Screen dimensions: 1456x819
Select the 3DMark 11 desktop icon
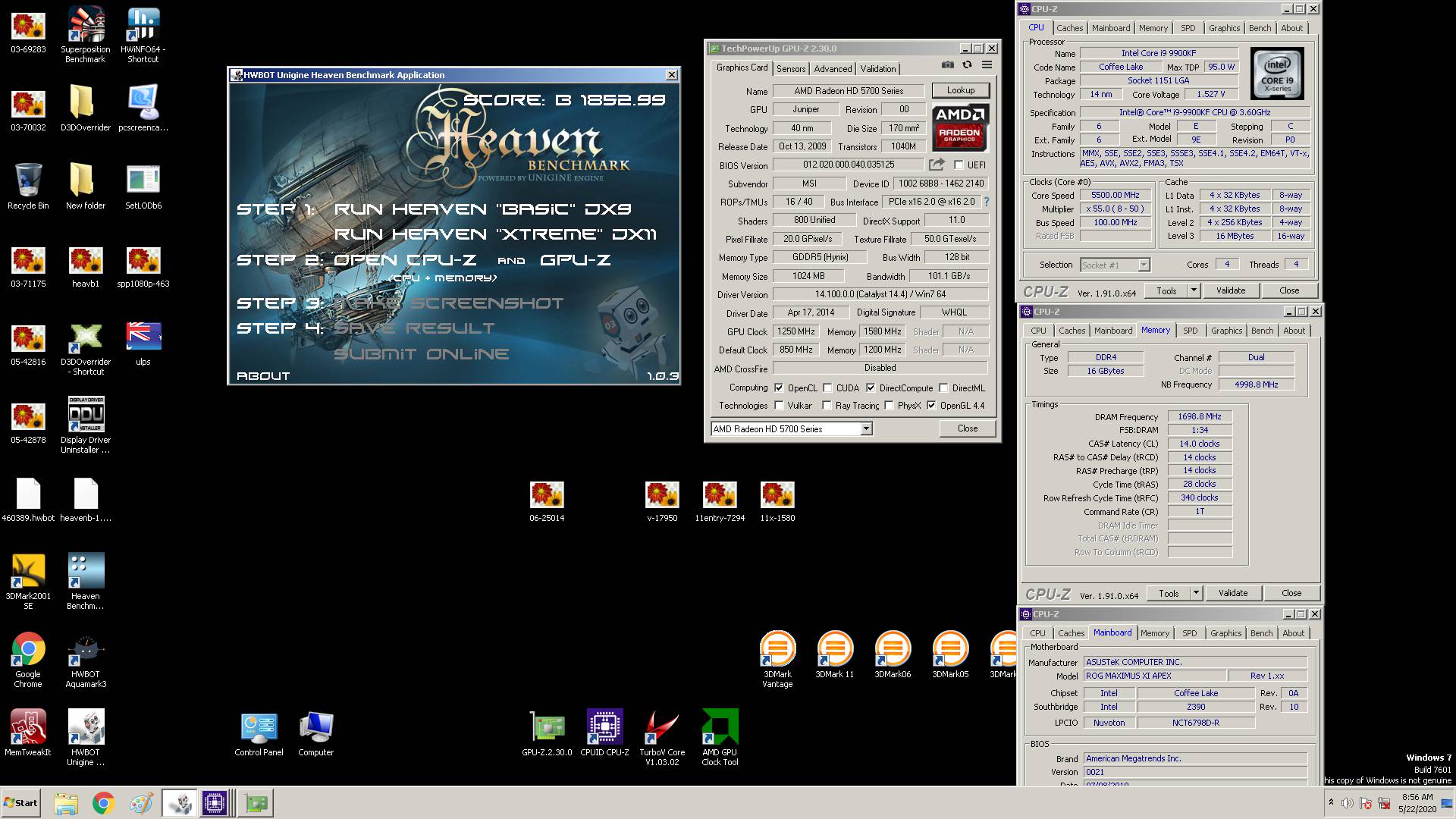[x=835, y=655]
